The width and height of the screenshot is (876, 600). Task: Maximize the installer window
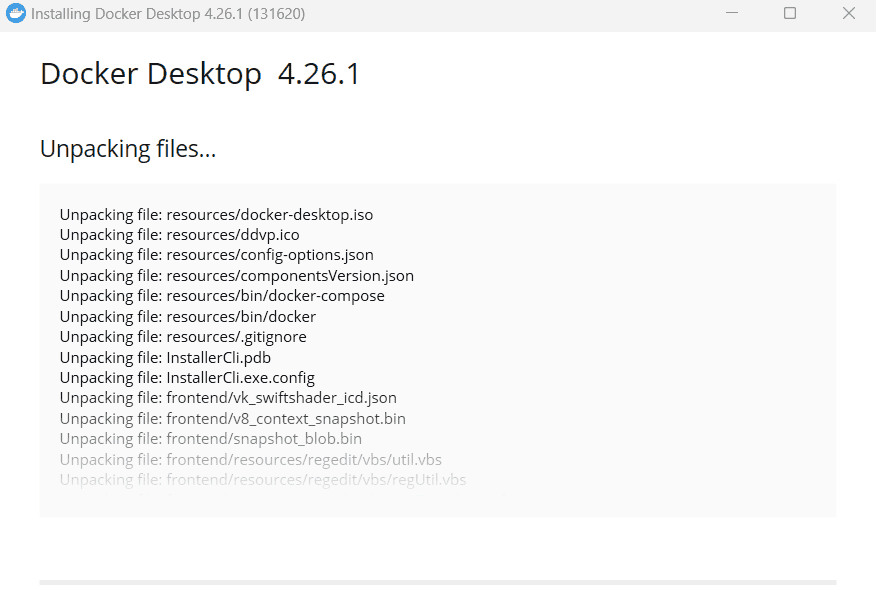[x=790, y=13]
